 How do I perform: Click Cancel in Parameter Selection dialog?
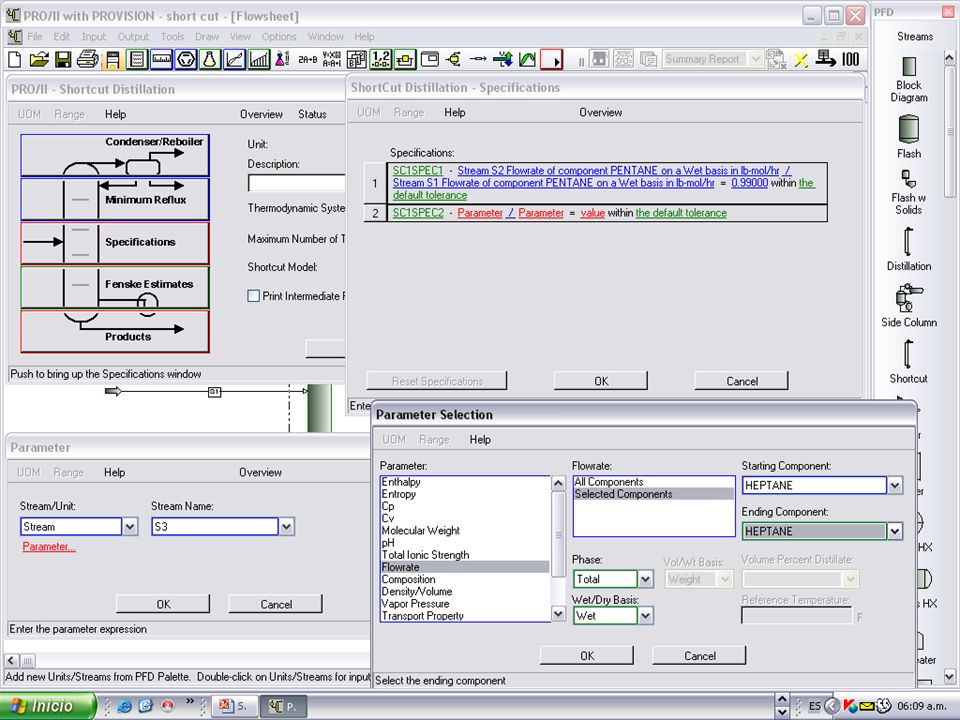[x=700, y=656]
